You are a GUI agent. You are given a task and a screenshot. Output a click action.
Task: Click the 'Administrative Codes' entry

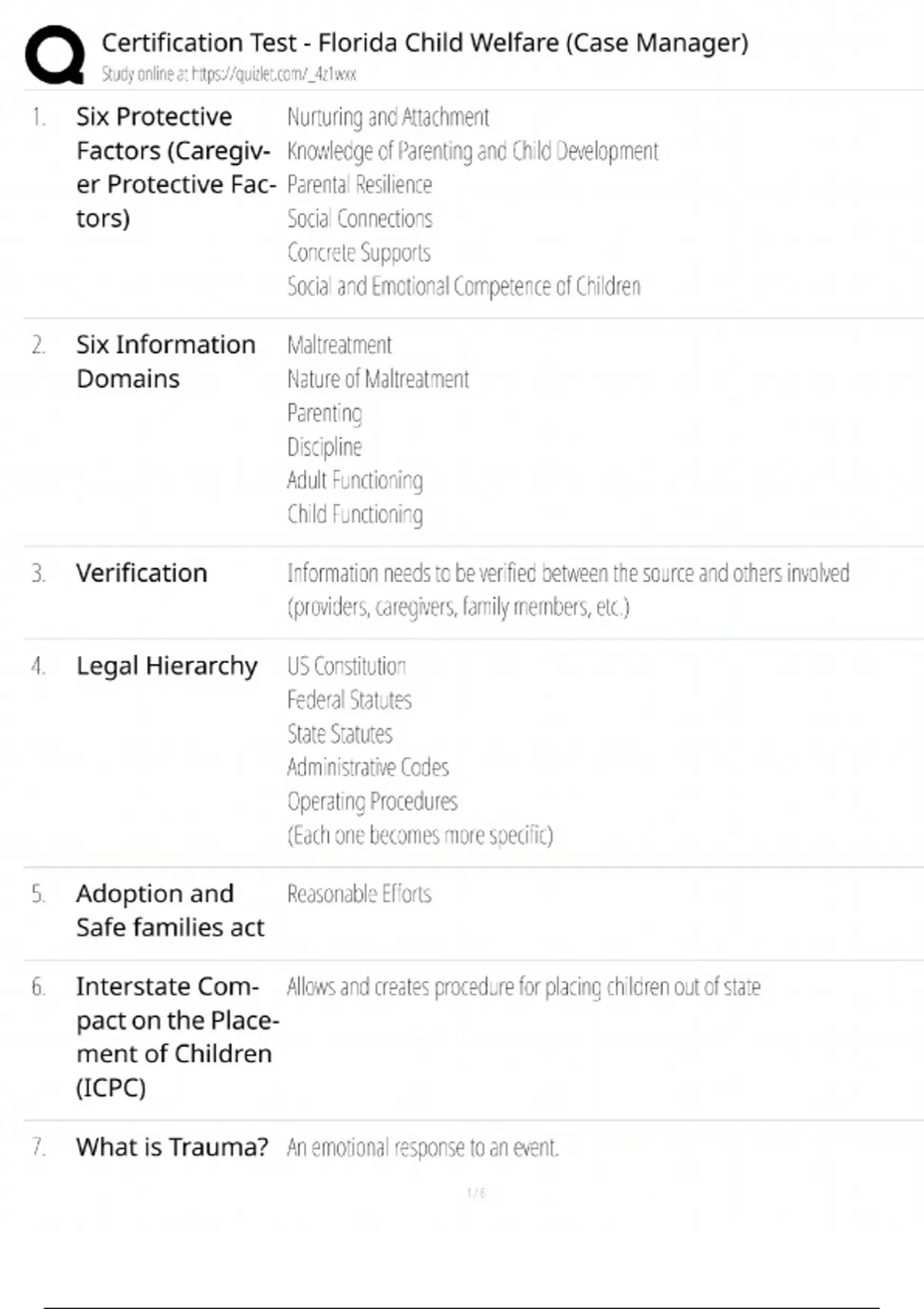[x=368, y=768]
